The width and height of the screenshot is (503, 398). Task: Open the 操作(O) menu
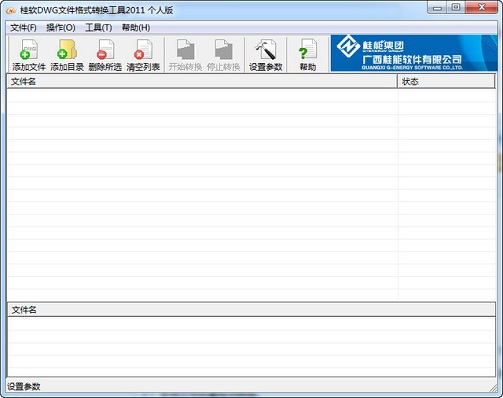(61, 28)
